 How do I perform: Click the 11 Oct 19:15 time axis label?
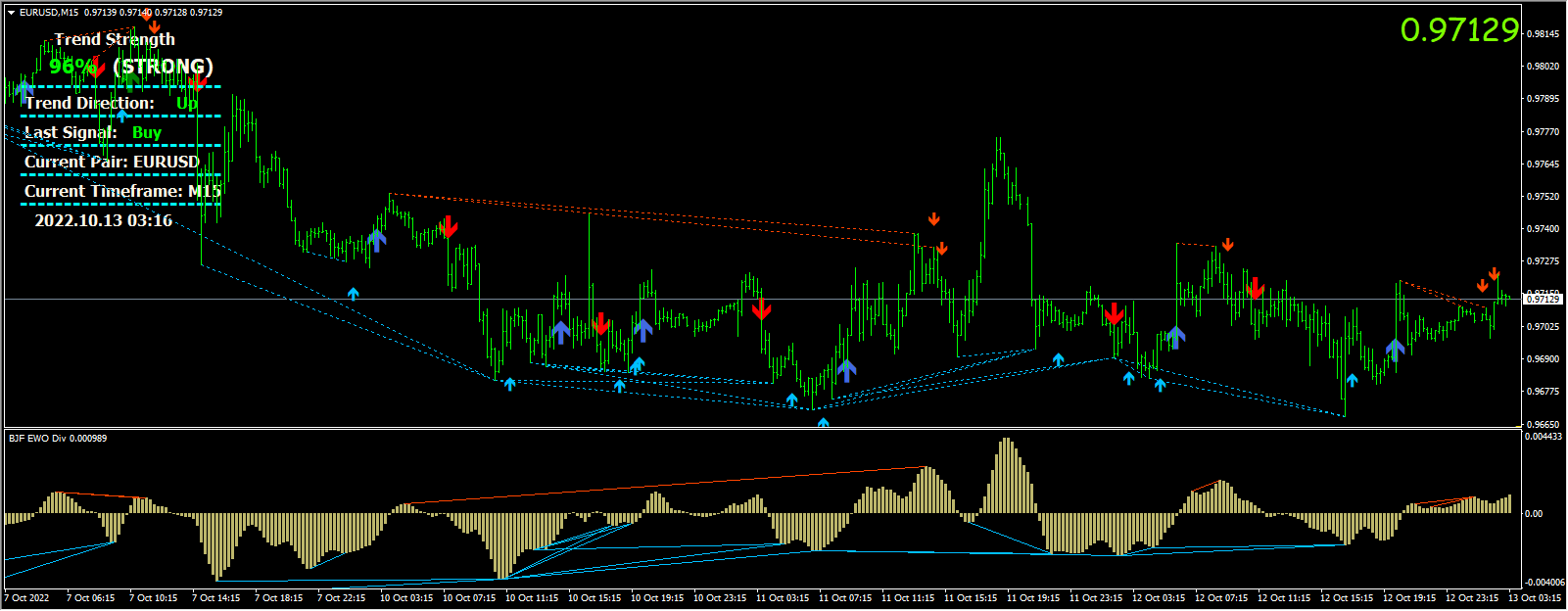1033,597
